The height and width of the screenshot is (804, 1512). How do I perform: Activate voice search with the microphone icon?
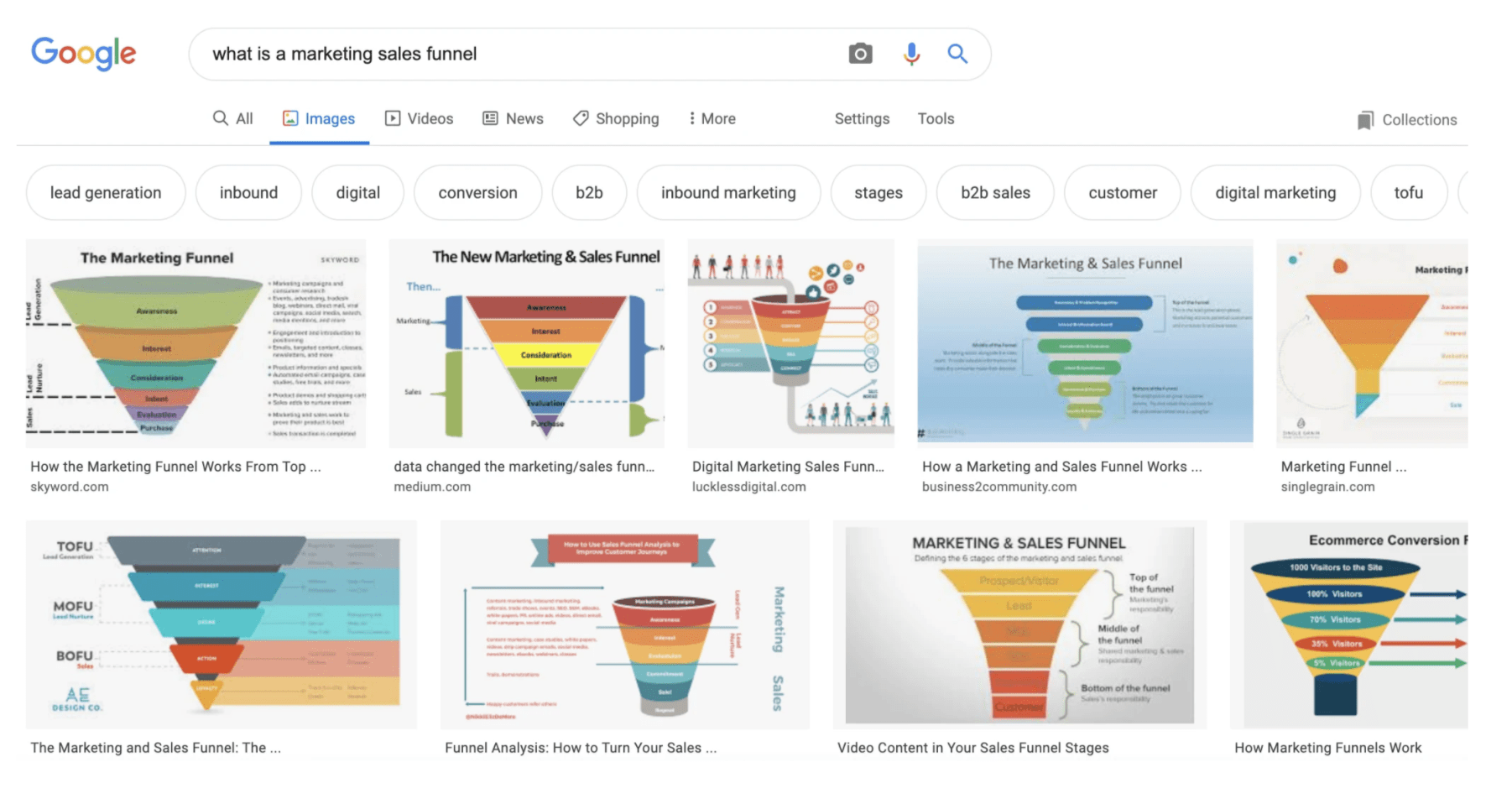pyautogui.click(x=911, y=54)
